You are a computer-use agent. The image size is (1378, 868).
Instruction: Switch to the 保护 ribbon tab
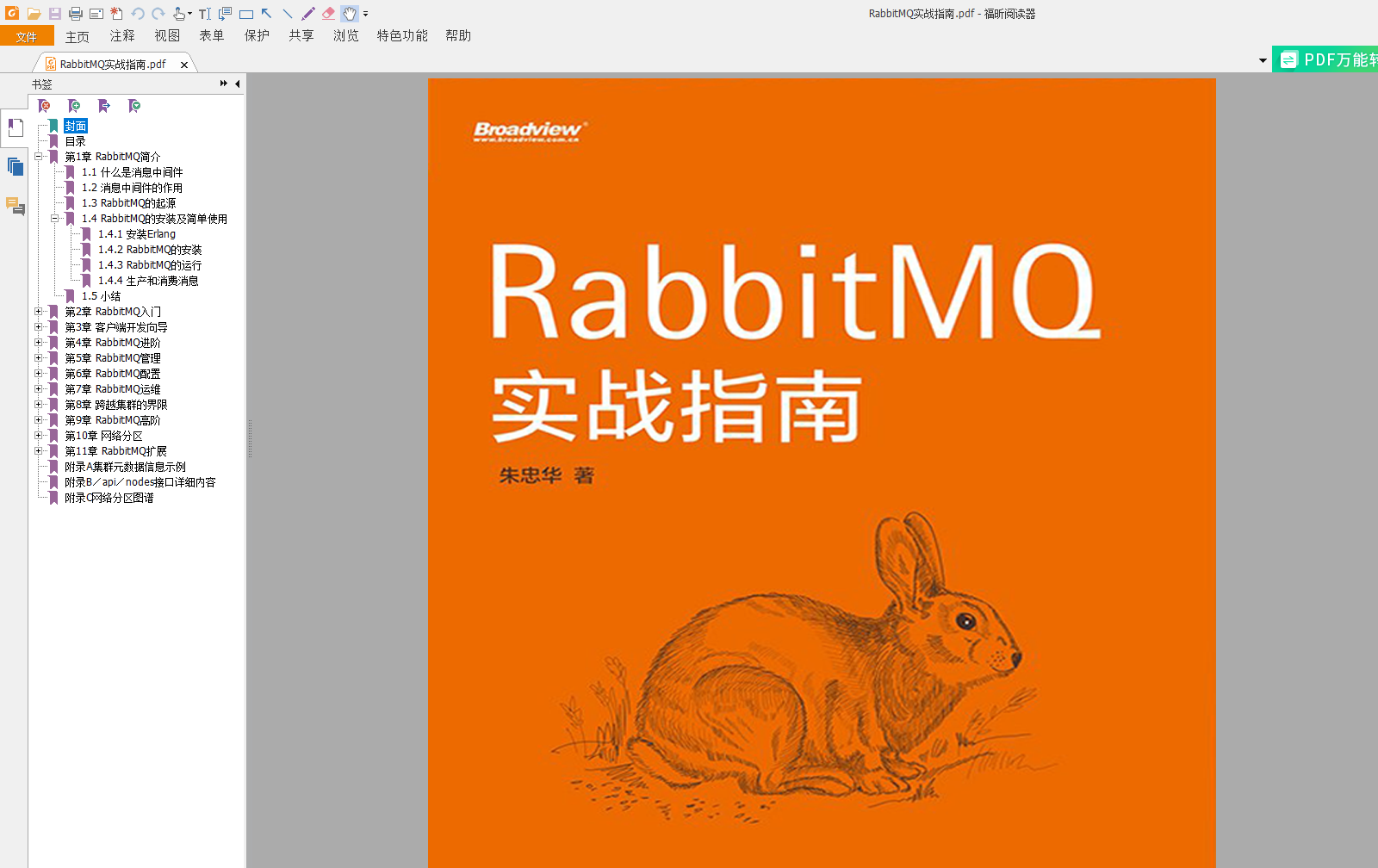coord(257,36)
